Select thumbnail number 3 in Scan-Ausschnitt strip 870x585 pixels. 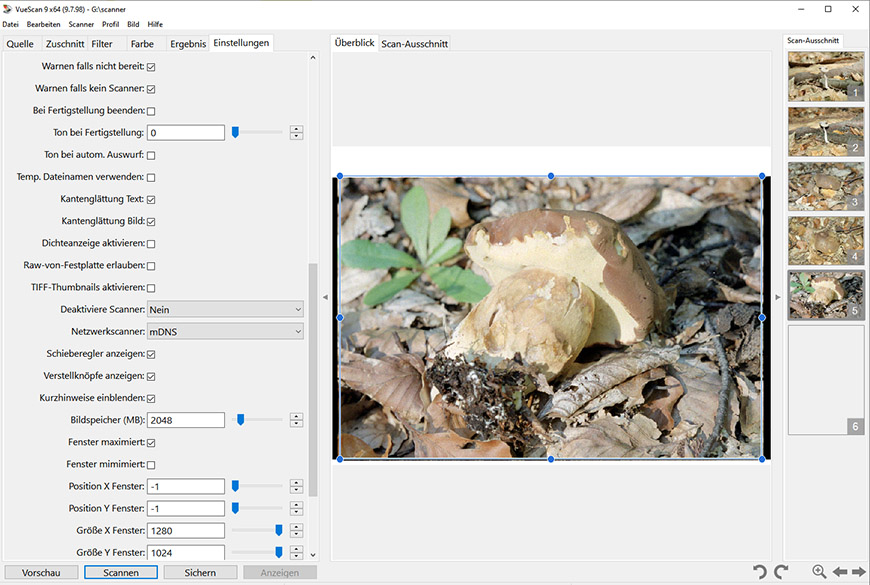[826, 186]
